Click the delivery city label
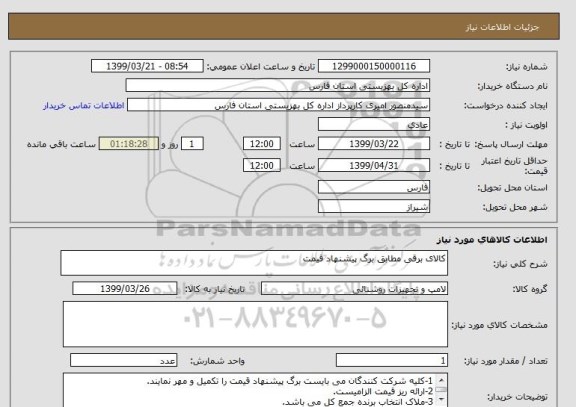This screenshot has width=576, height=407. point(515,207)
